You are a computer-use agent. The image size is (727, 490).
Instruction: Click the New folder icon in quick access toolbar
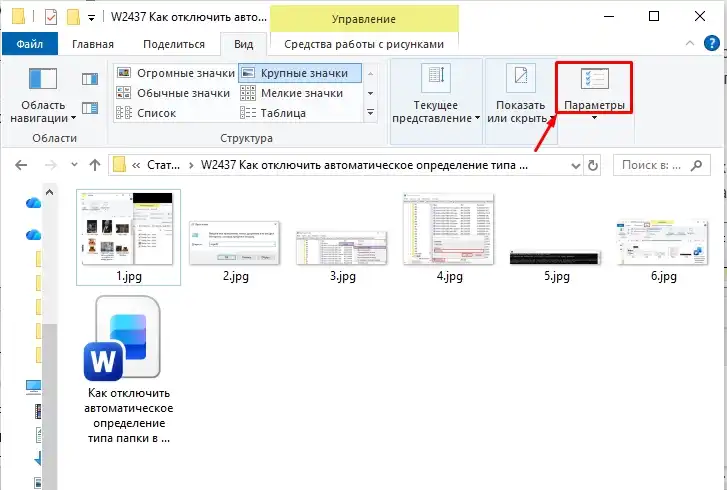[73, 17]
